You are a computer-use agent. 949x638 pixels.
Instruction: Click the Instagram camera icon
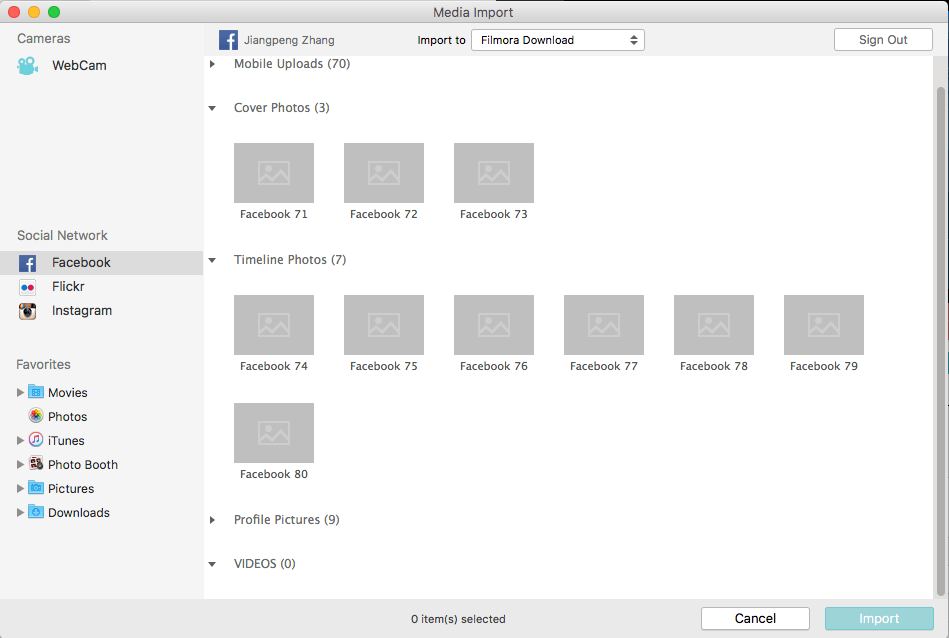27,311
